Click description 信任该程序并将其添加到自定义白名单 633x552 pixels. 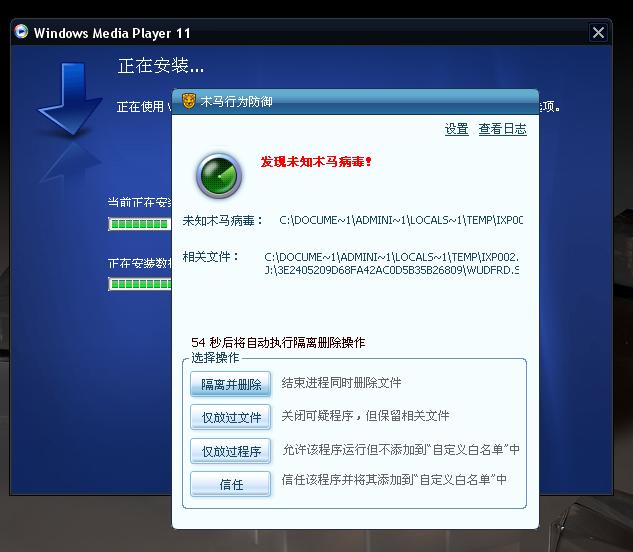pos(394,480)
